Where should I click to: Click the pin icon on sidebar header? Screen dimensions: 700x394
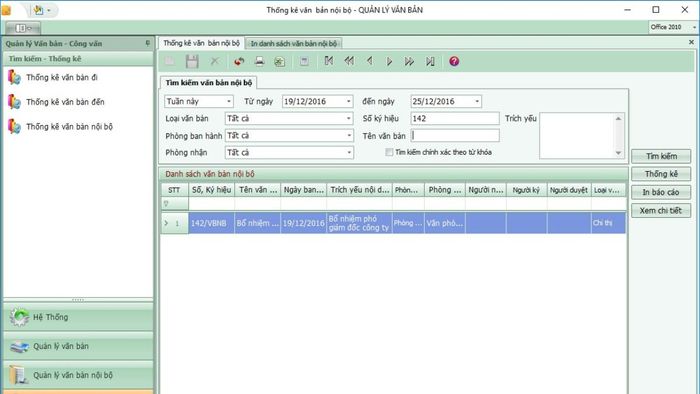click(148, 43)
